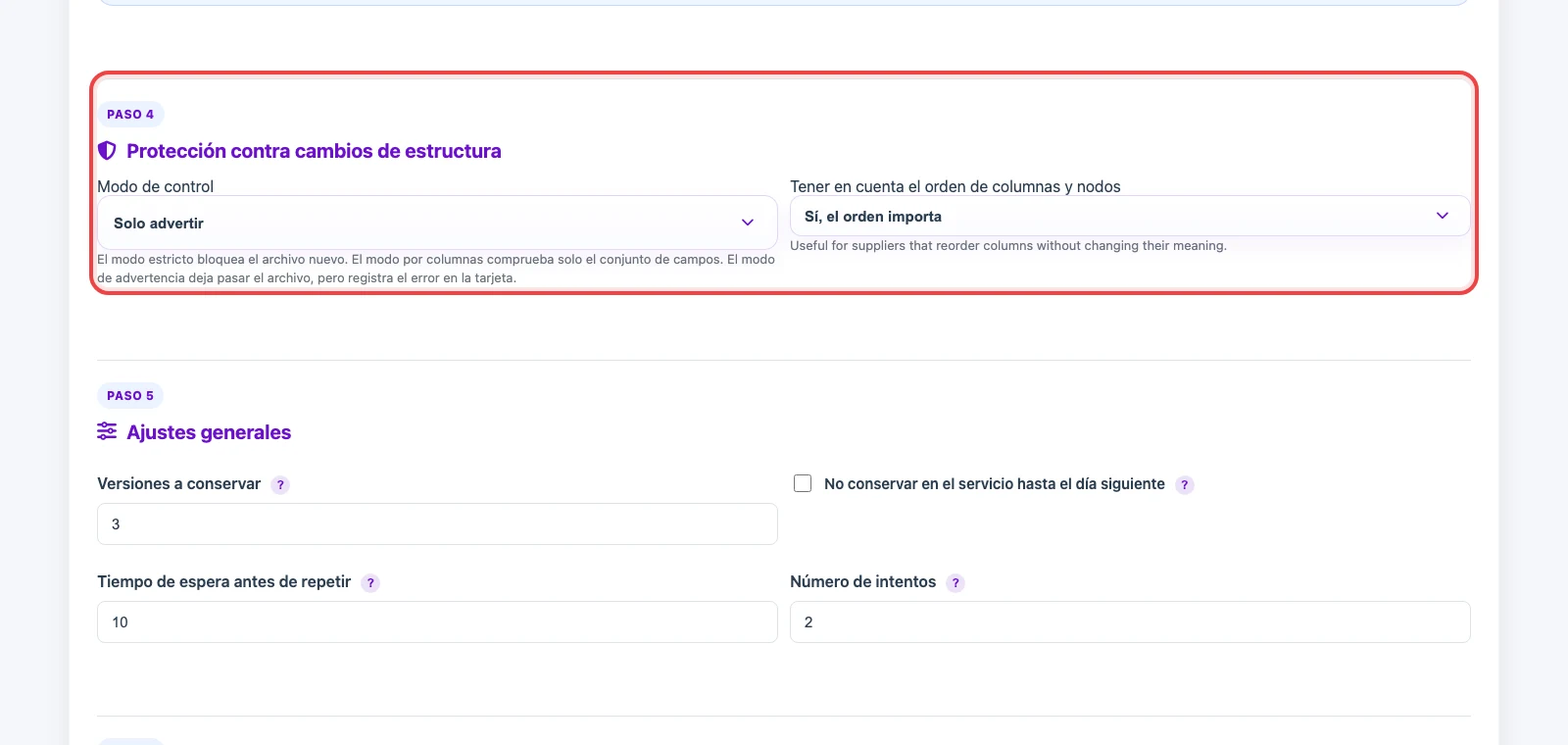Click the help icon next to Número de intentos
1568x745 pixels.
click(955, 582)
